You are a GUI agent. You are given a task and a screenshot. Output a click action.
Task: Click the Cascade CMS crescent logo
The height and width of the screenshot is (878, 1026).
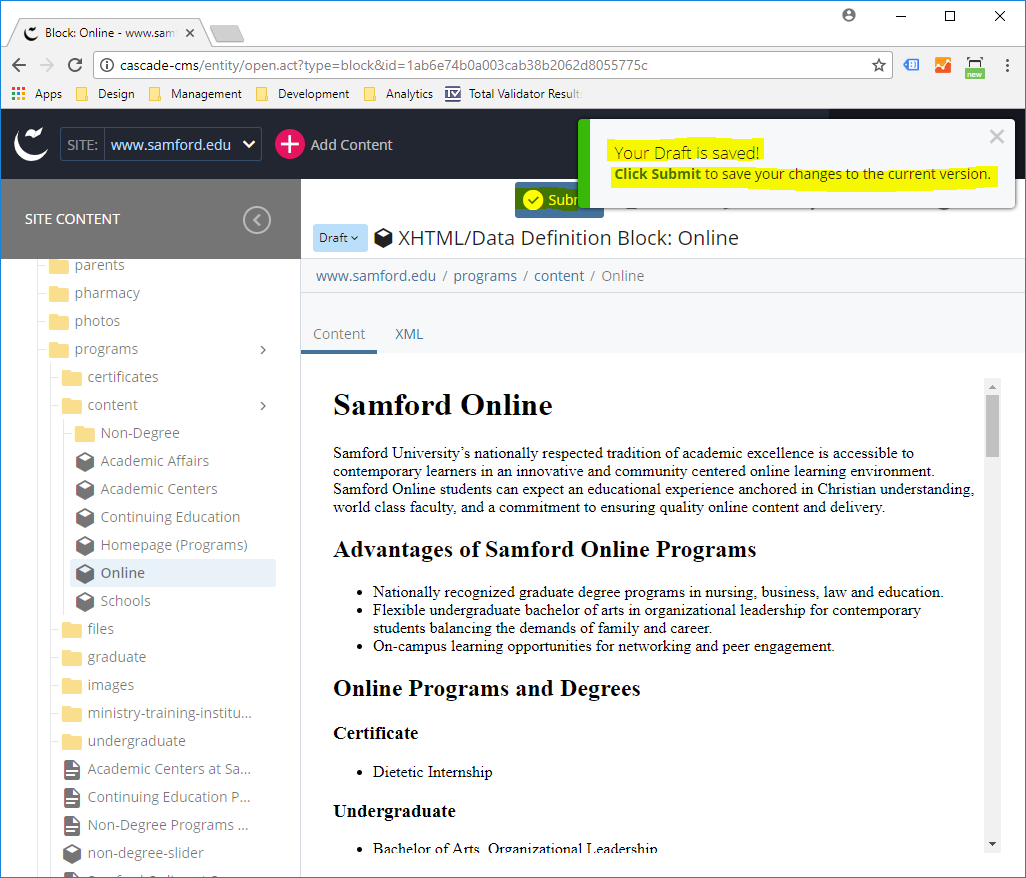(x=31, y=144)
